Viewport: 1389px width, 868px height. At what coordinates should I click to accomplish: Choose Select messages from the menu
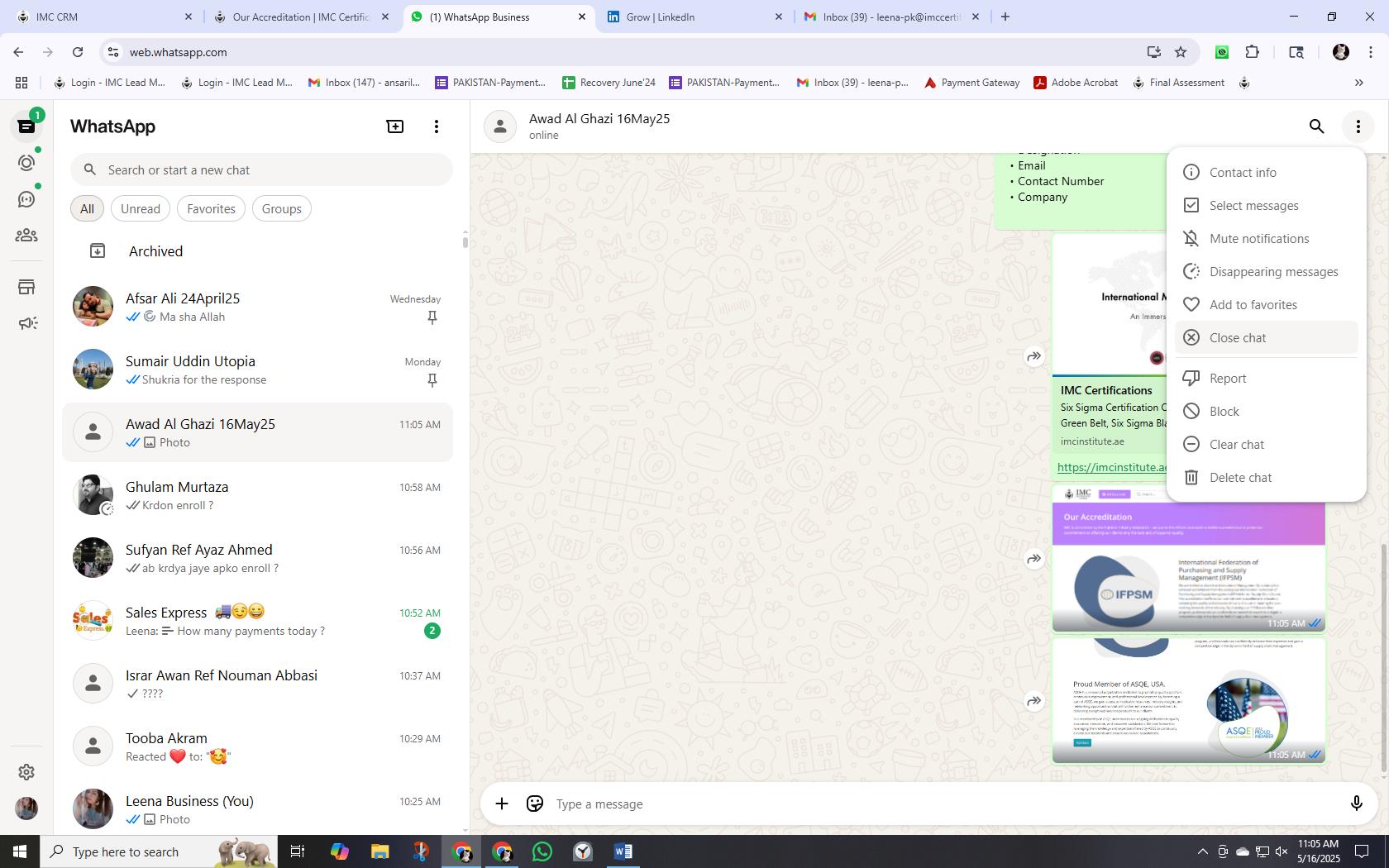1266,205
